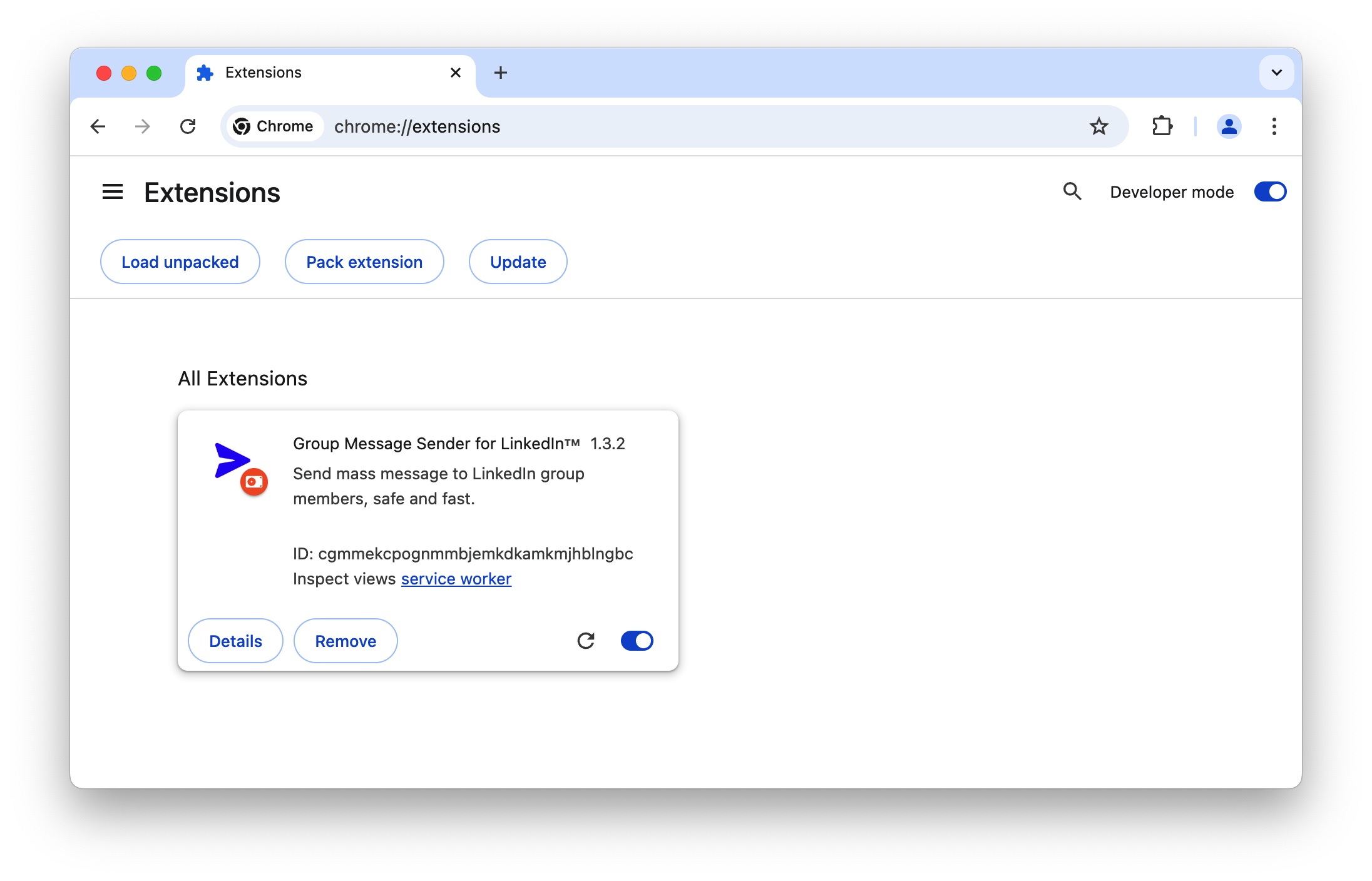1372x881 pixels.
Task: Toggle Developer mode off
Action: (1269, 191)
